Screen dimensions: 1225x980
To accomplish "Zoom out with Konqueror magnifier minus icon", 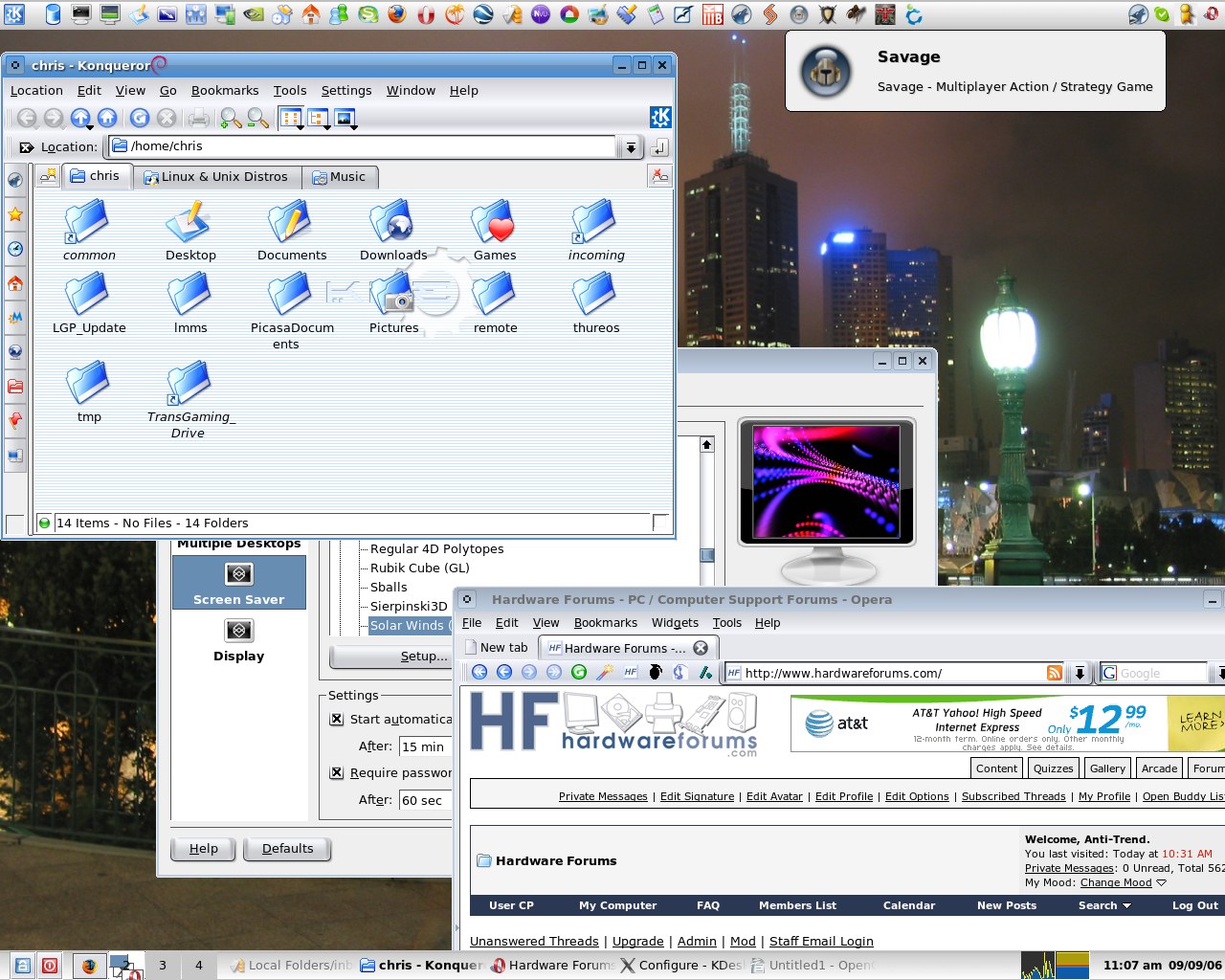I will (257, 118).
